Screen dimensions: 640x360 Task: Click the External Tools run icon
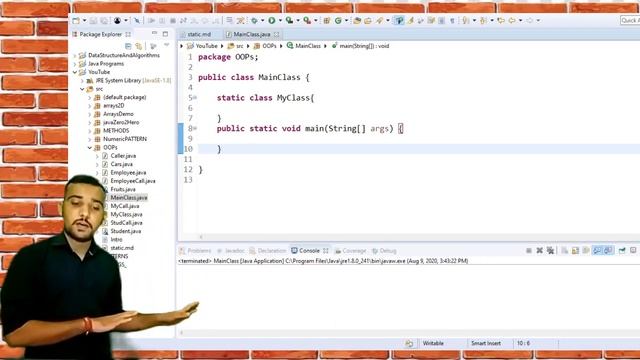coord(307,20)
